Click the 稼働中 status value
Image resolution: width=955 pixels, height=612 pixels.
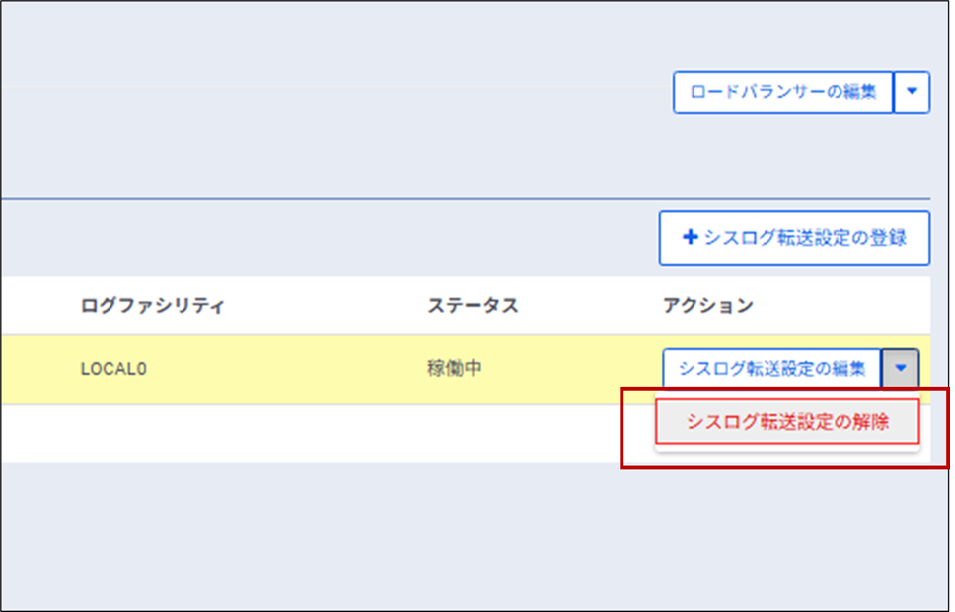tap(454, 369)
